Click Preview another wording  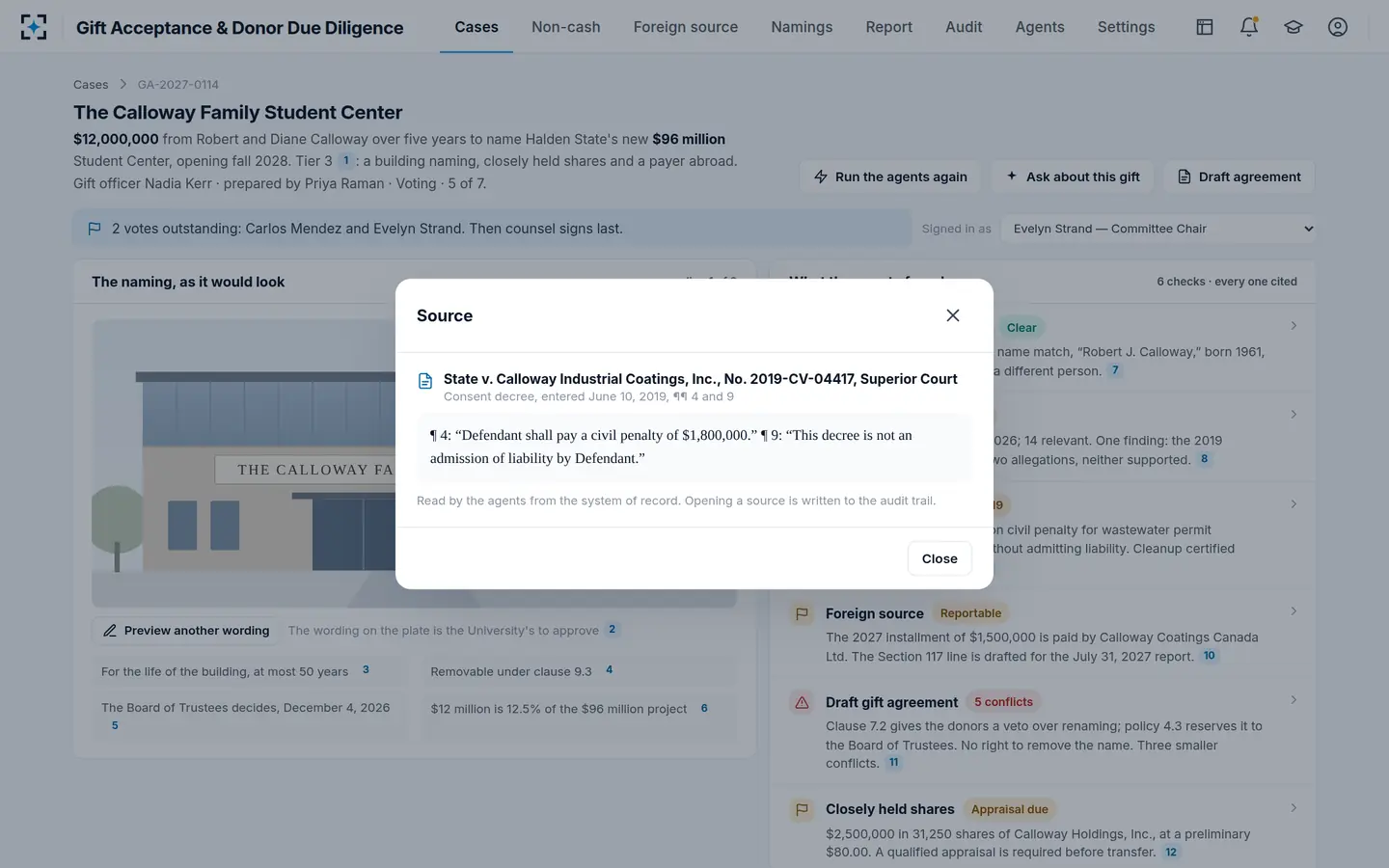click(186, 631)
